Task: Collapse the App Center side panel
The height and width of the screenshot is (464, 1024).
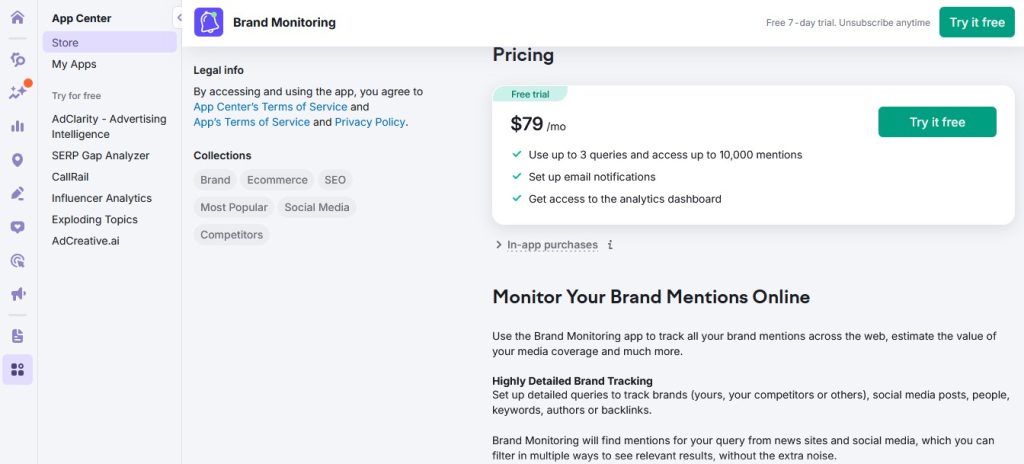Action: click(178, 18)
